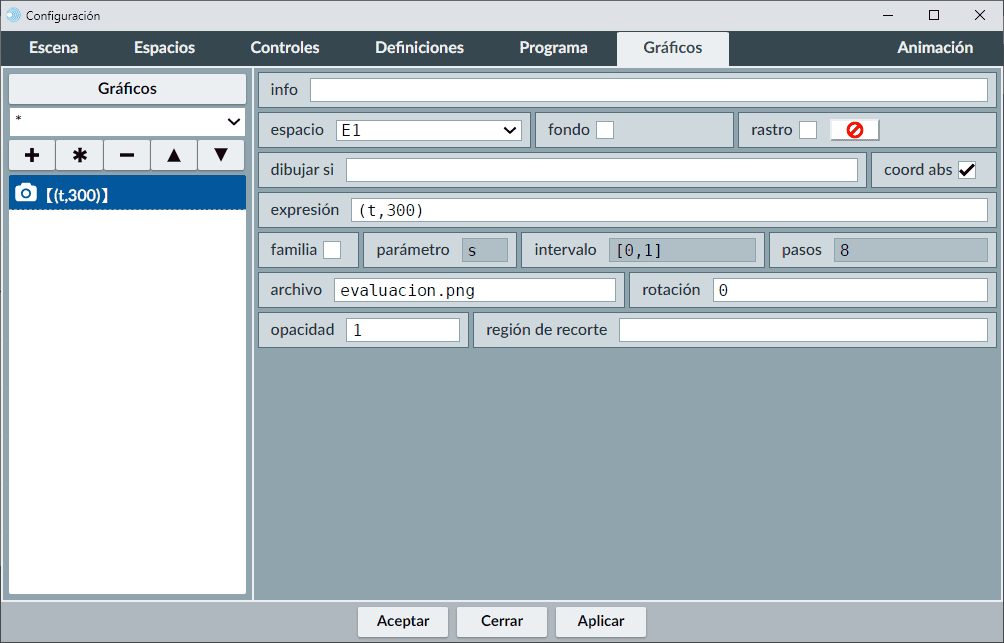The image size is (1004, 643).
Task: Click the archivo field with evaluacion.png
Action: click(474, 290)
